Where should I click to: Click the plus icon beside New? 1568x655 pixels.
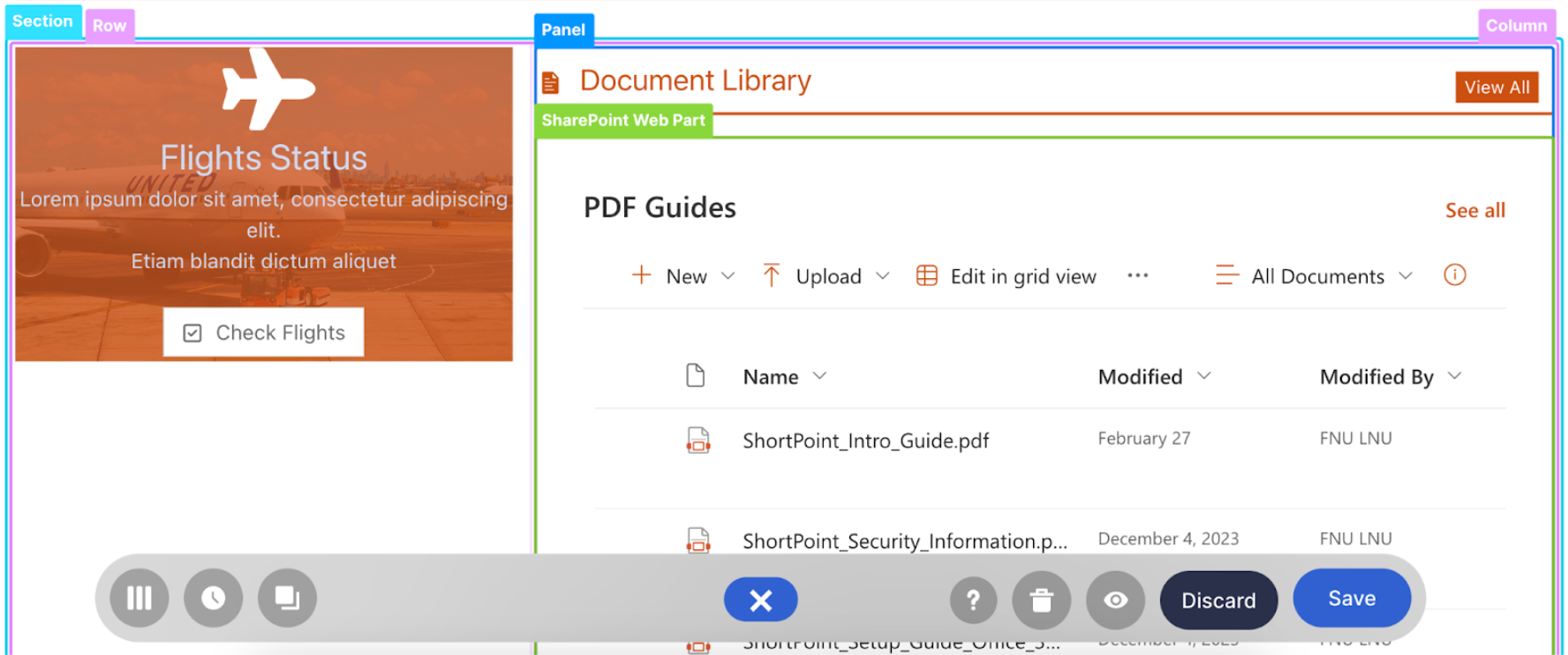click(x=642, y=275)
